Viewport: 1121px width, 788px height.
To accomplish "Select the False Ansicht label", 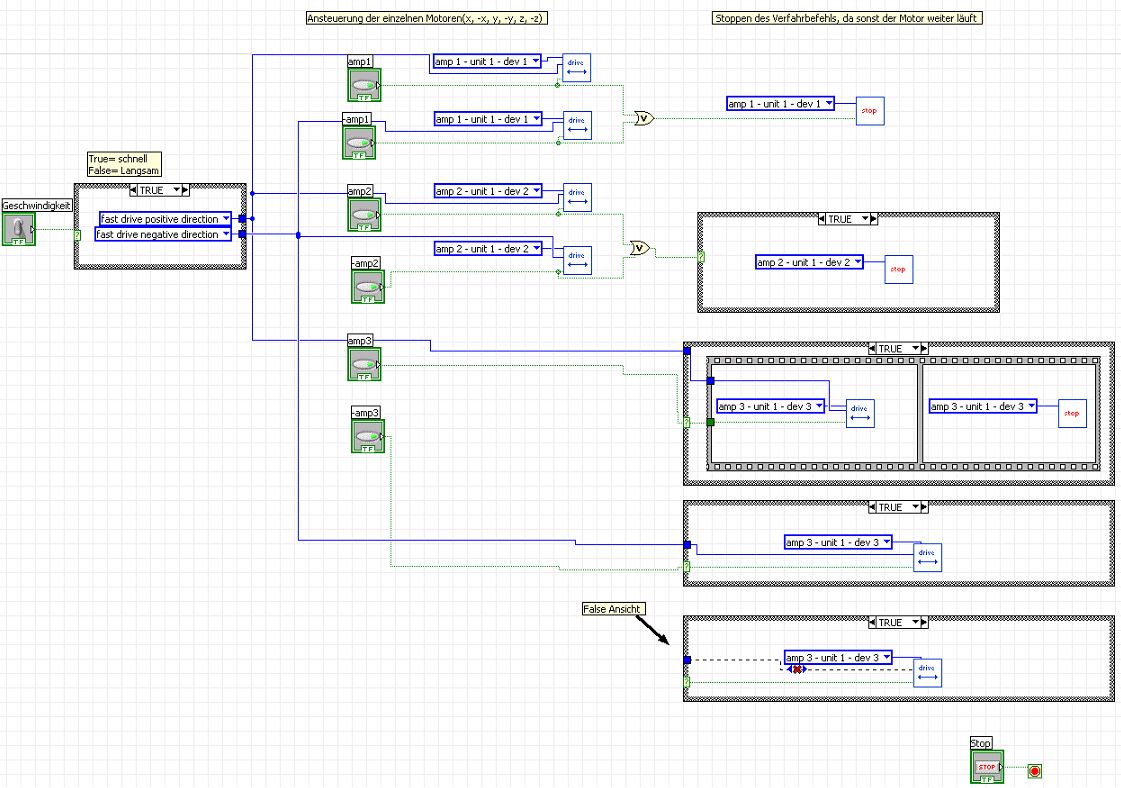I will point(613,609).
